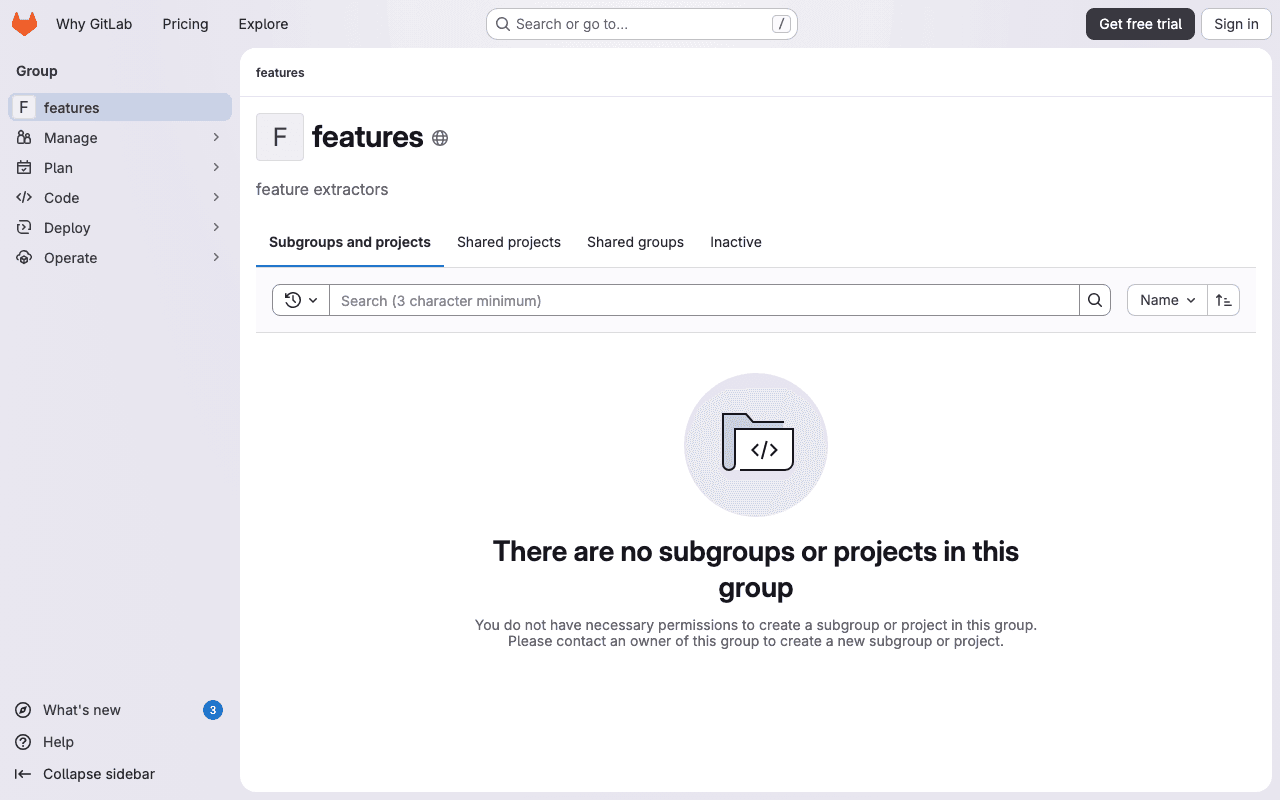Open the Deploy section icon
Viewport: 1280px width, 800px height.
point(24,227)
